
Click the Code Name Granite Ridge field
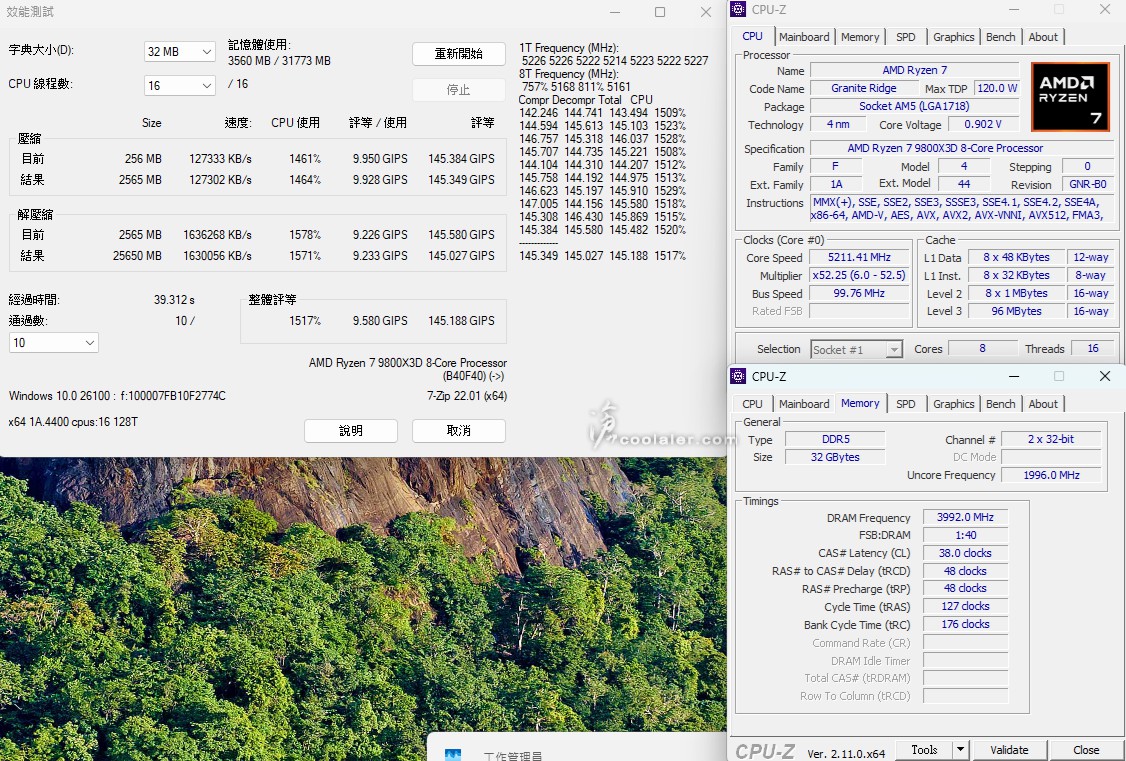pyautogui.click(x=864, y=88)
